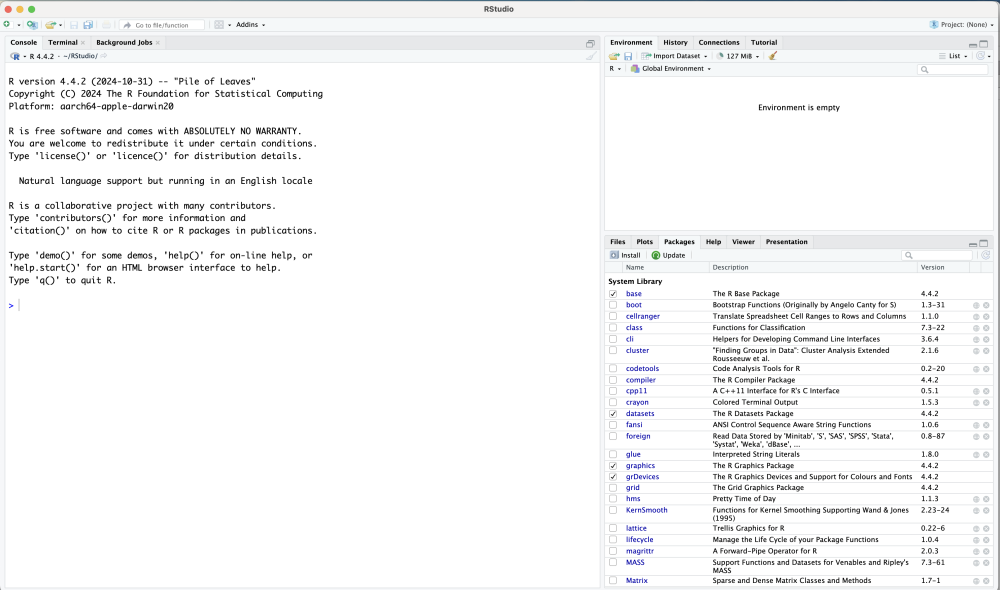This screenshot has height=590, width=1000.
Task: Click the Create Project icon
Action: coord(32,25)
